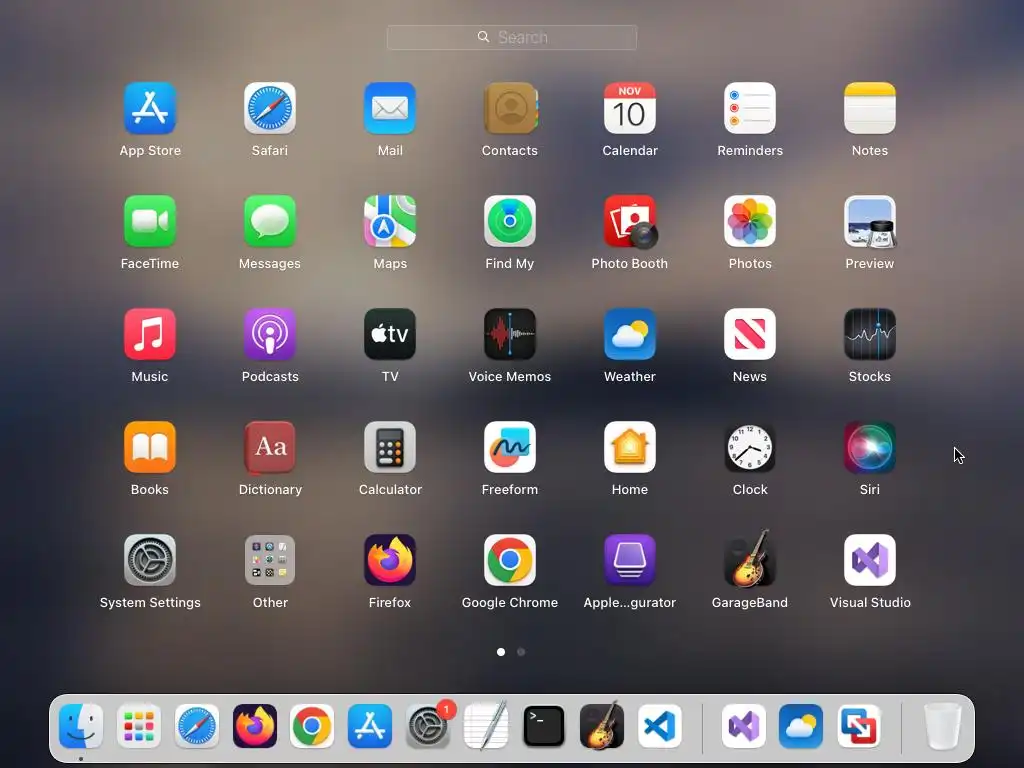Open the Home app
Image resolution: width=1024 pixels, height=768 pixels.
[x=630, y=447]
